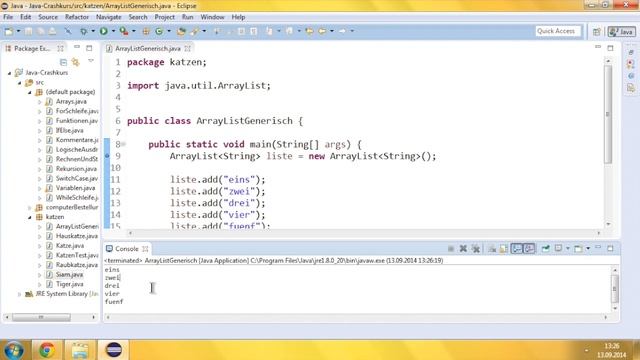
Task: Open the File menu
Action: click(8, 17)
